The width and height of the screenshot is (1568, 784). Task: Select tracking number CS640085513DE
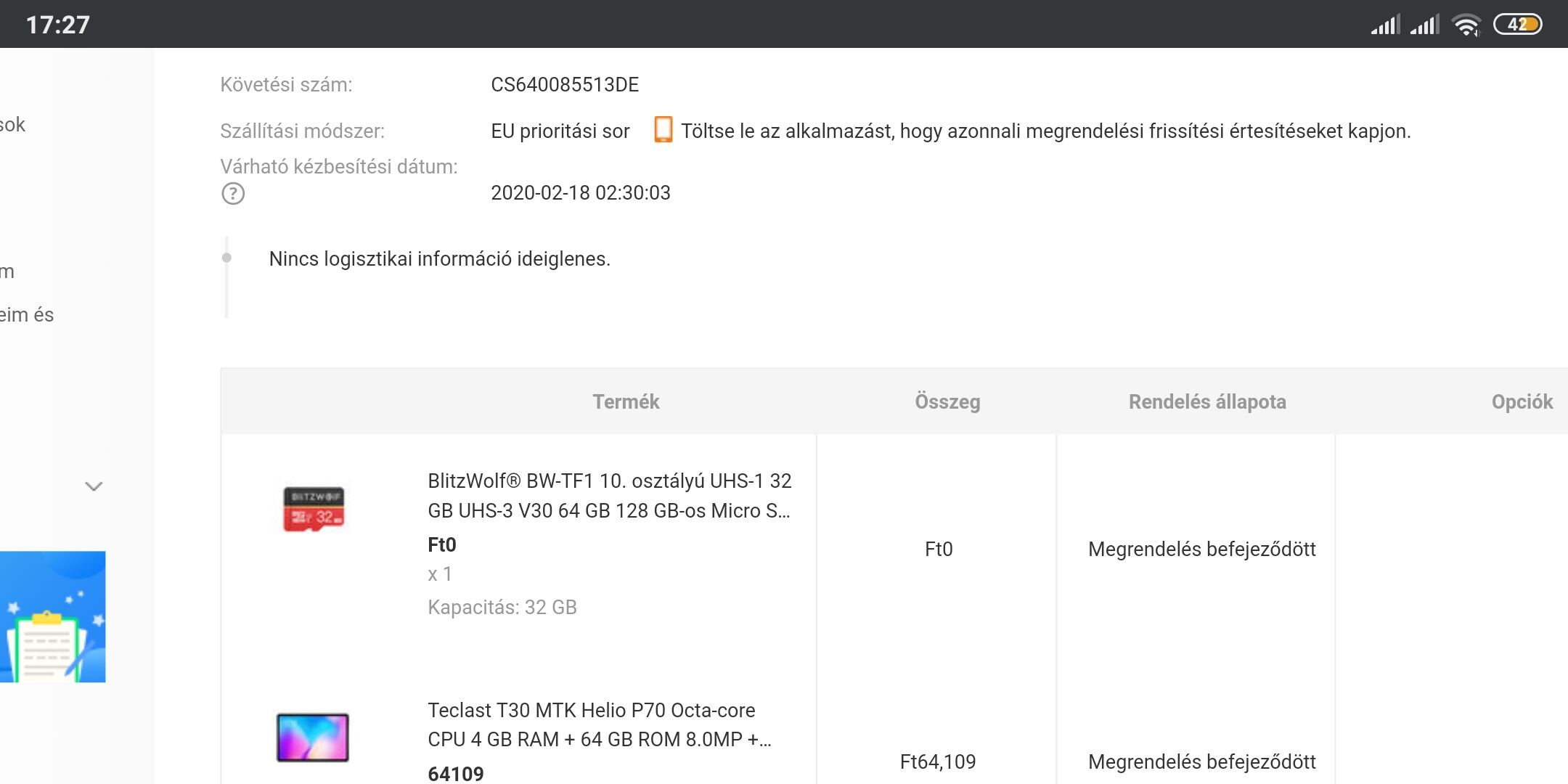pyautogui.click(x=565, y=85)
